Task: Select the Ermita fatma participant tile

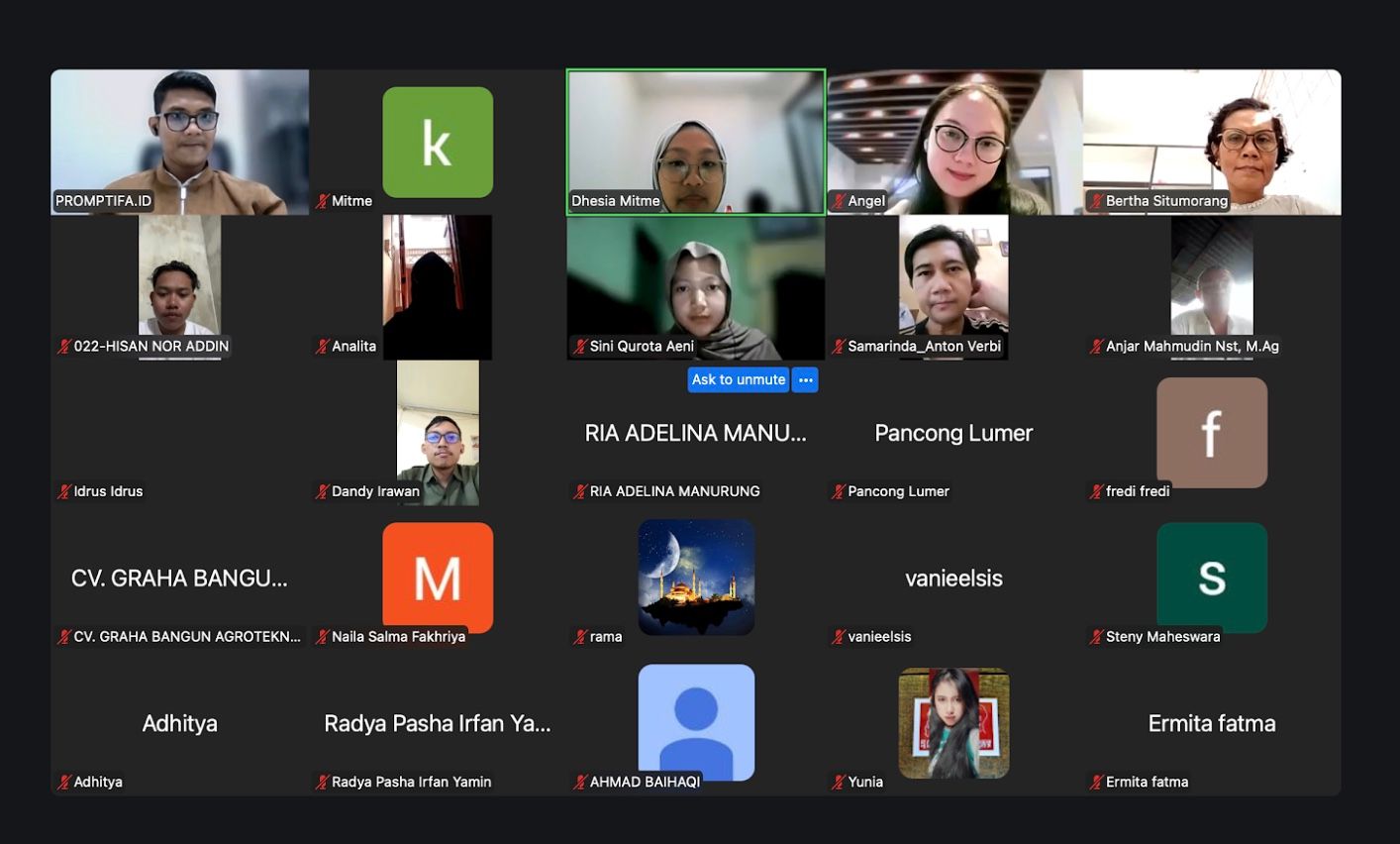Action: pyautogui.click(x=1211, y=724)
